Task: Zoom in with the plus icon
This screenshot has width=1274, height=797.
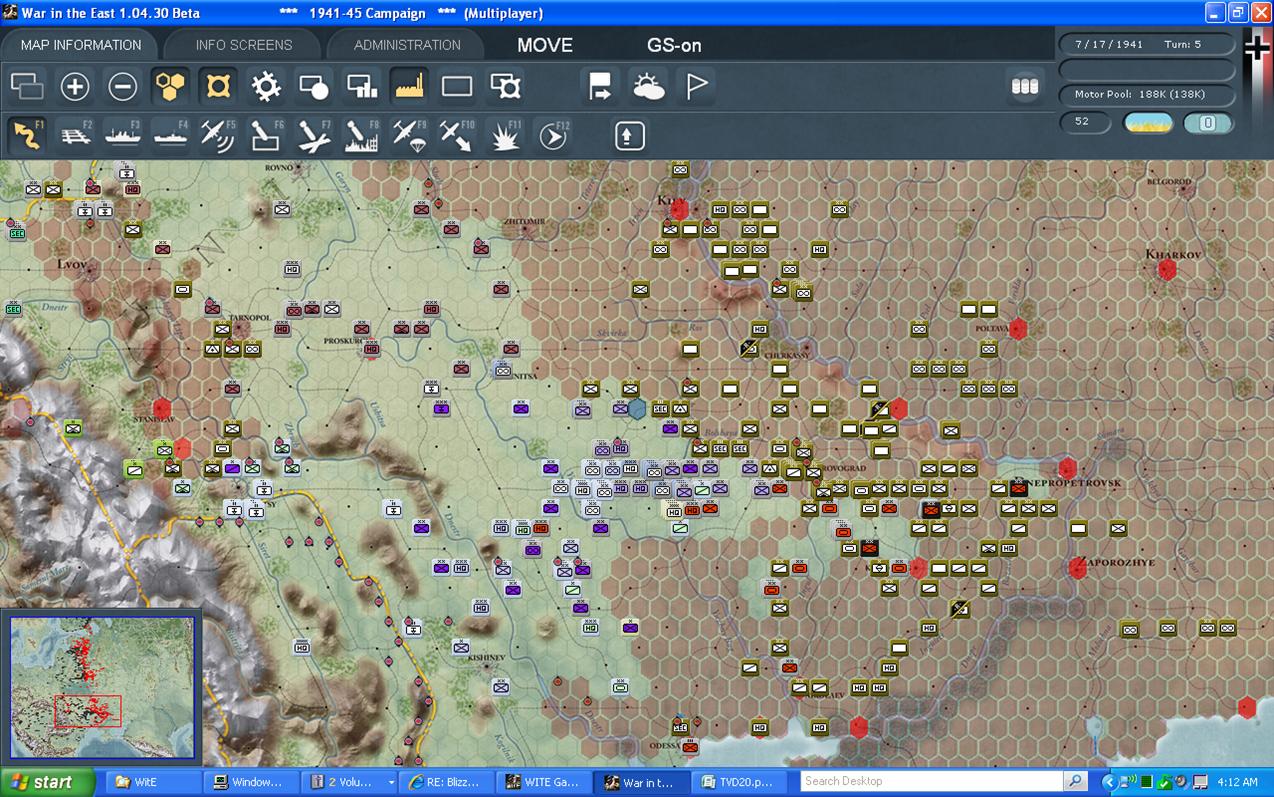Action: click(x=75, y=86)
